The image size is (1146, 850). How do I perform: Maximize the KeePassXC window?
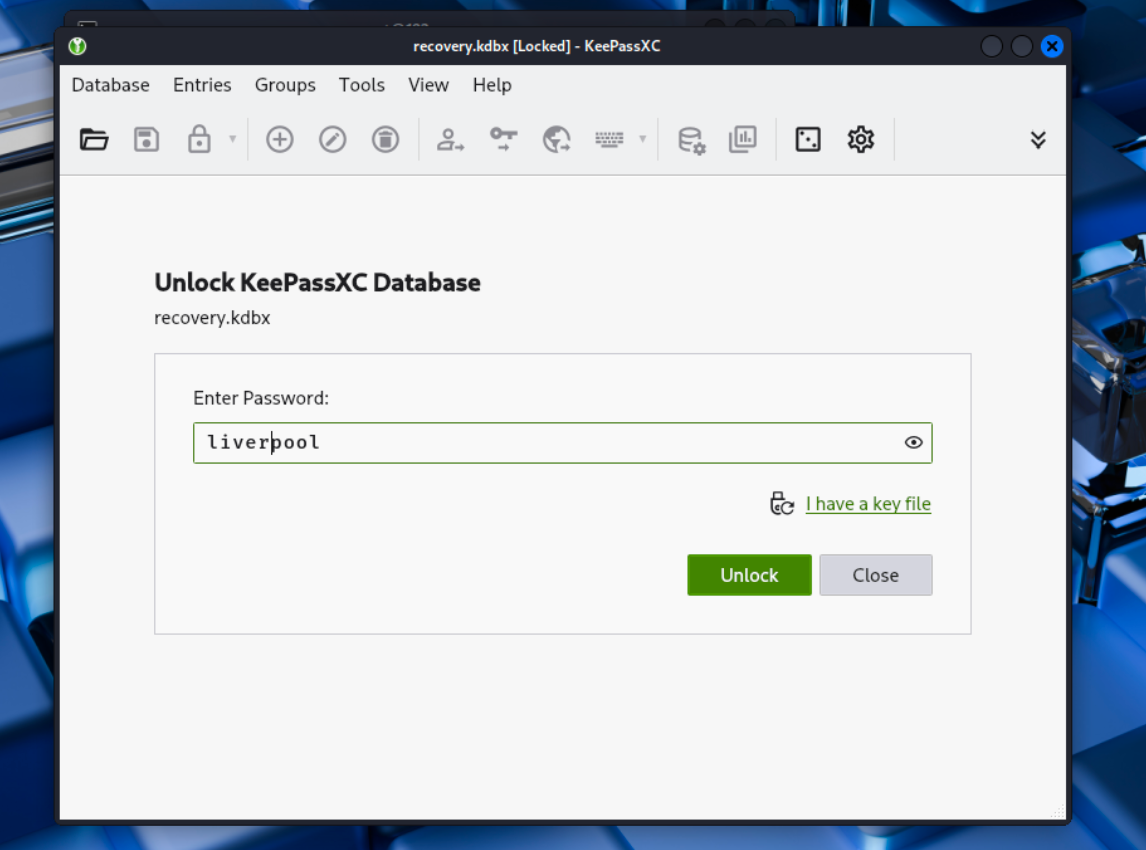pyautogui.click(x=1022, y=47)
